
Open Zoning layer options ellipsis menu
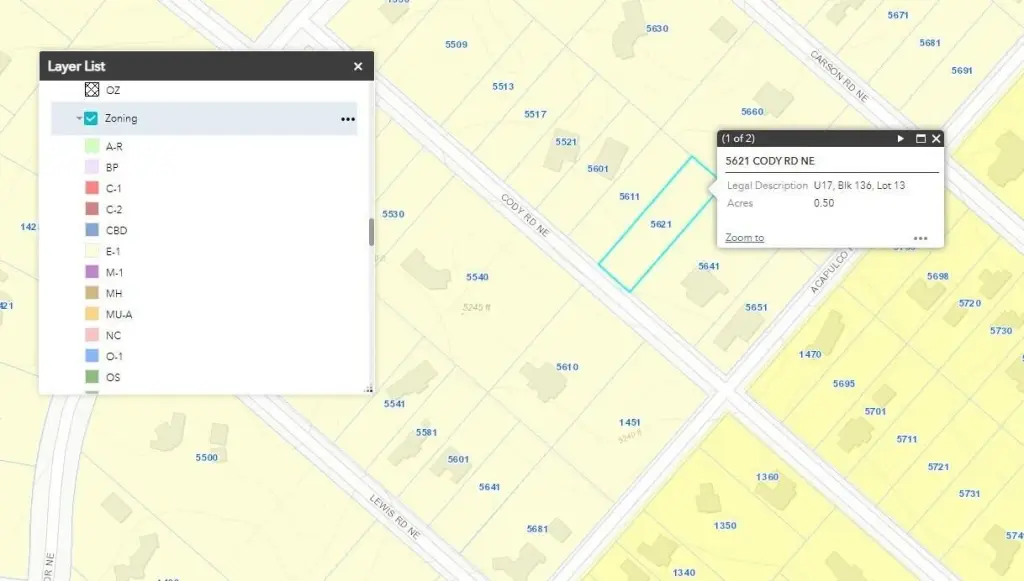(x=347, y=118)
